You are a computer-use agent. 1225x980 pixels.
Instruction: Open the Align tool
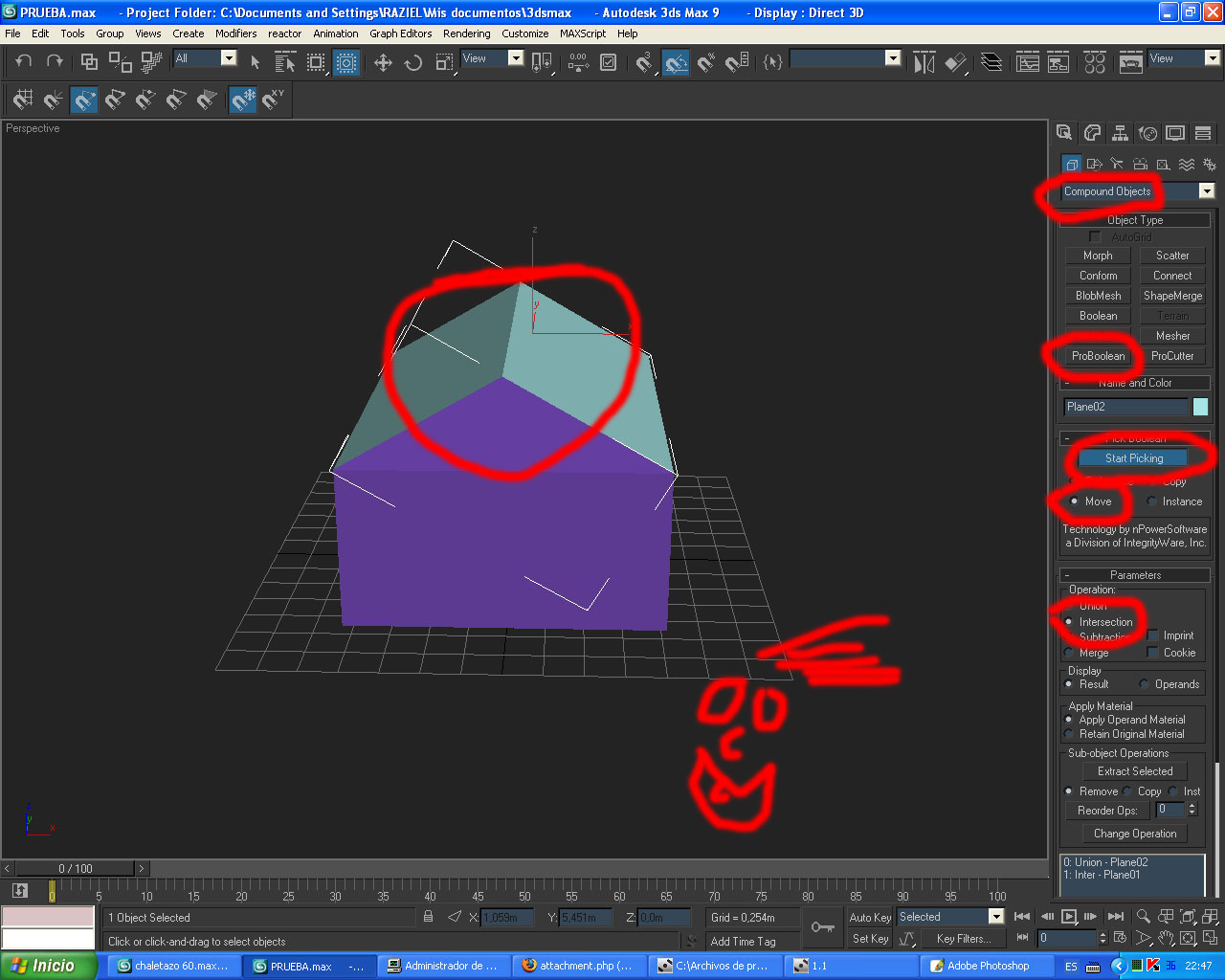pyautogui.click(x=955, y=62)
